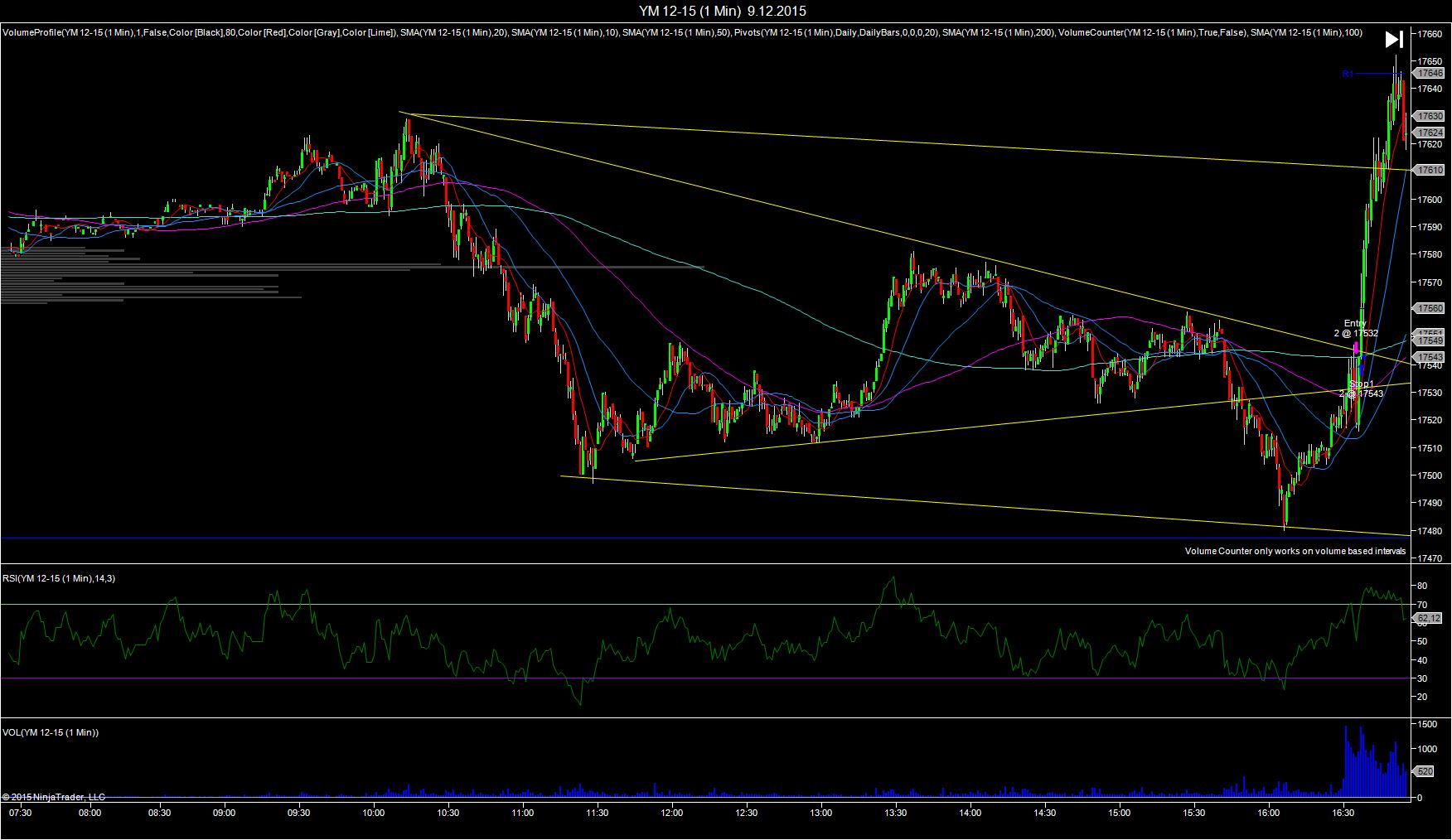The width and height of the screenshot is (1452, 840).
Task: Click the 17624 price marker
Action: pyautogui.click(x=1430, y=133)
